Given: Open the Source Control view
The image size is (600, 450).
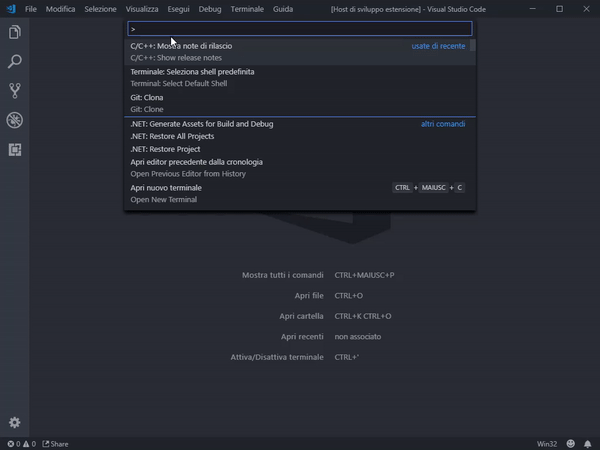Looking at the screenshot, I should click(x=15, y=91).
